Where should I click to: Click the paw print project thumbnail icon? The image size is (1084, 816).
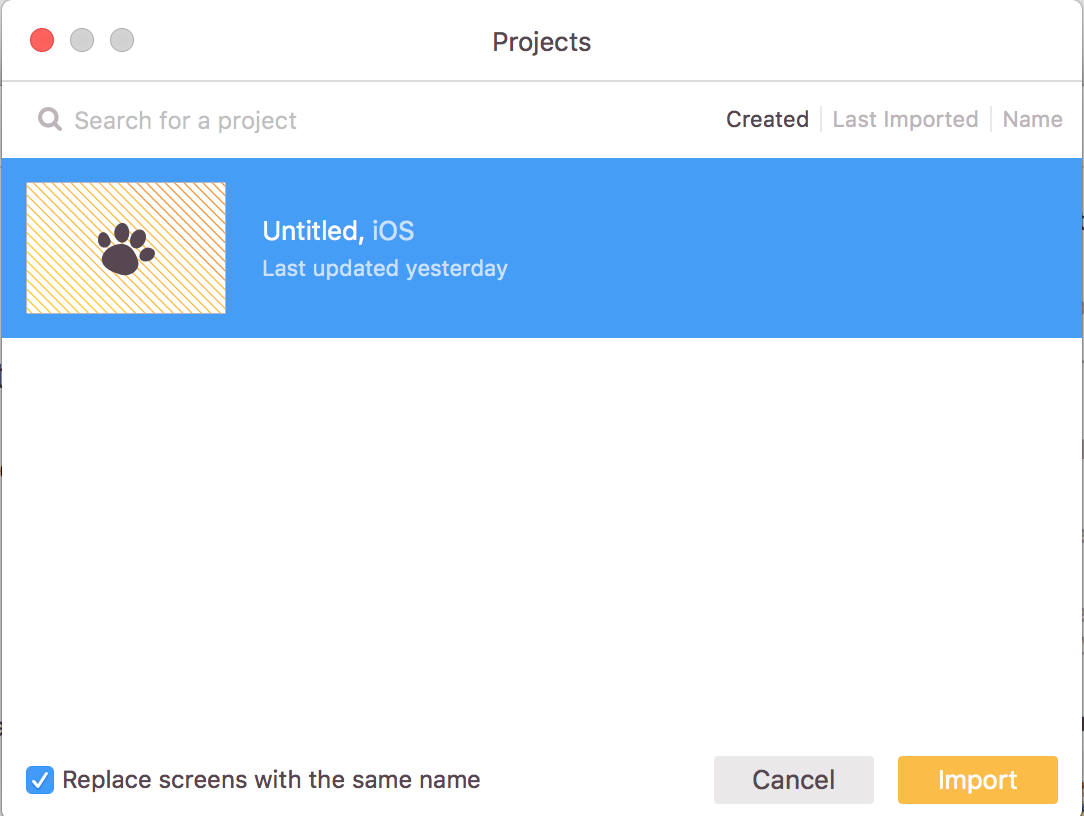[125, 247]
